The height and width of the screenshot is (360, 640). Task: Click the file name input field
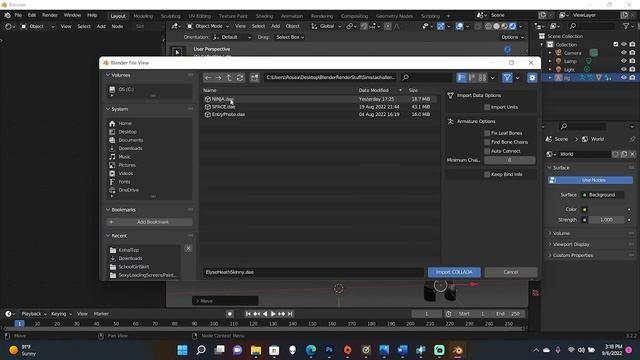(x=313, y=272)
